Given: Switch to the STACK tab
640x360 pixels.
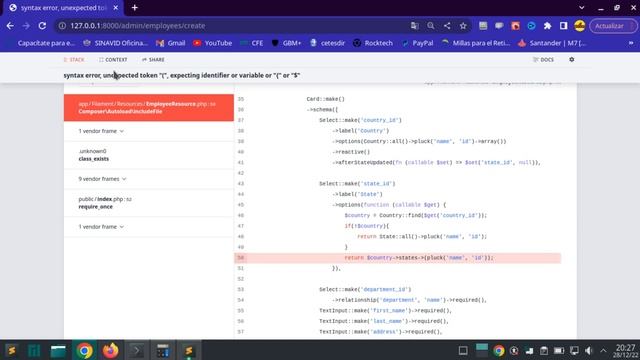Looking at the screenshot, I should (x=74, y=60).
